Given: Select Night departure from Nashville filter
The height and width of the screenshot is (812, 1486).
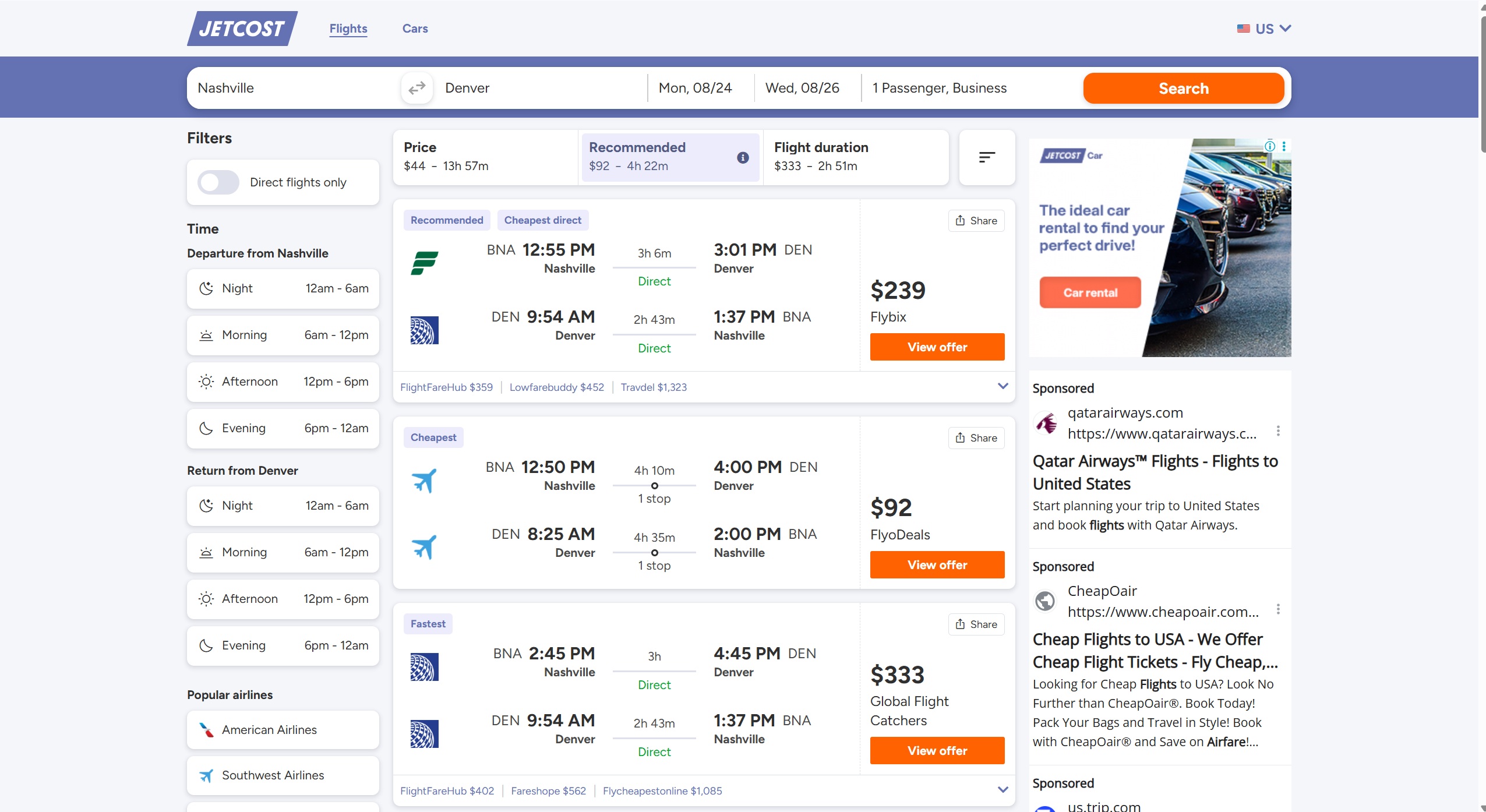Looking at the screenshot, I should click(283, 289).
